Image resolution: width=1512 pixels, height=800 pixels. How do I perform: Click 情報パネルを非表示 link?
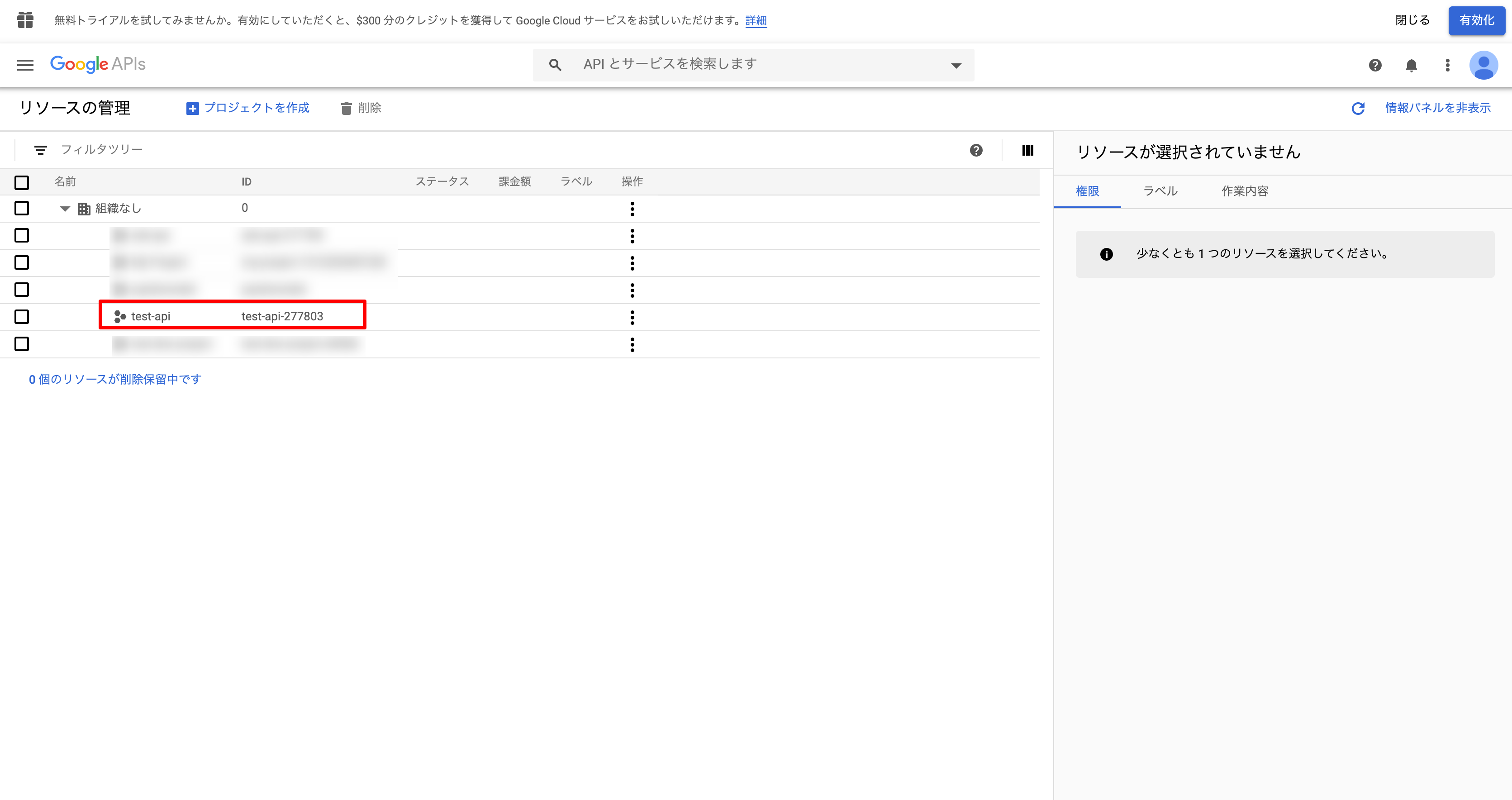1437,108
